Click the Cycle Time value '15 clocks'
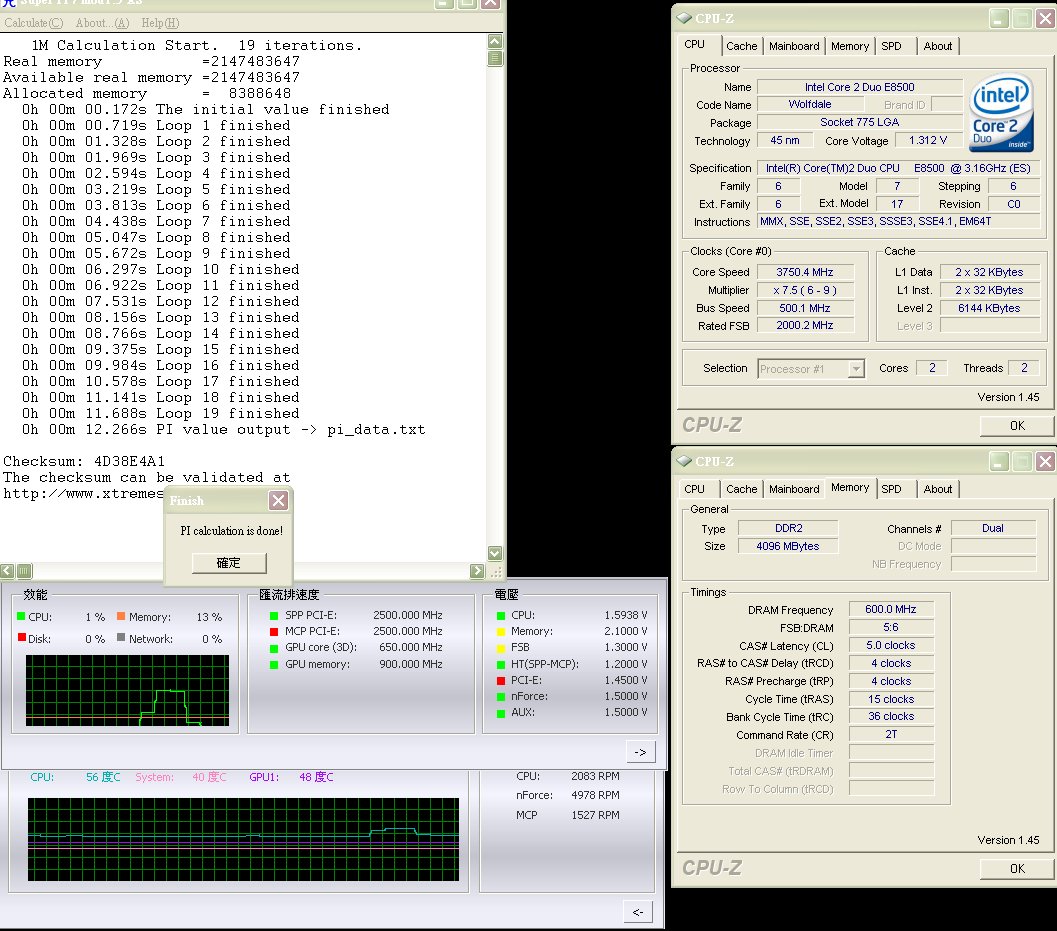Viewport: 1057px width, 931px height. coord(890,699)
